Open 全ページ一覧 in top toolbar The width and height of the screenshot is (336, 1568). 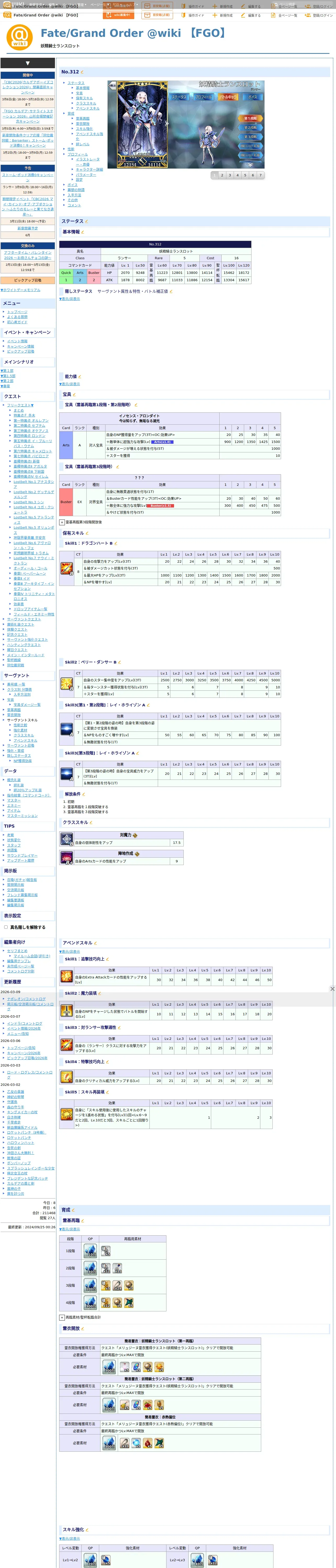pos(284,15)
